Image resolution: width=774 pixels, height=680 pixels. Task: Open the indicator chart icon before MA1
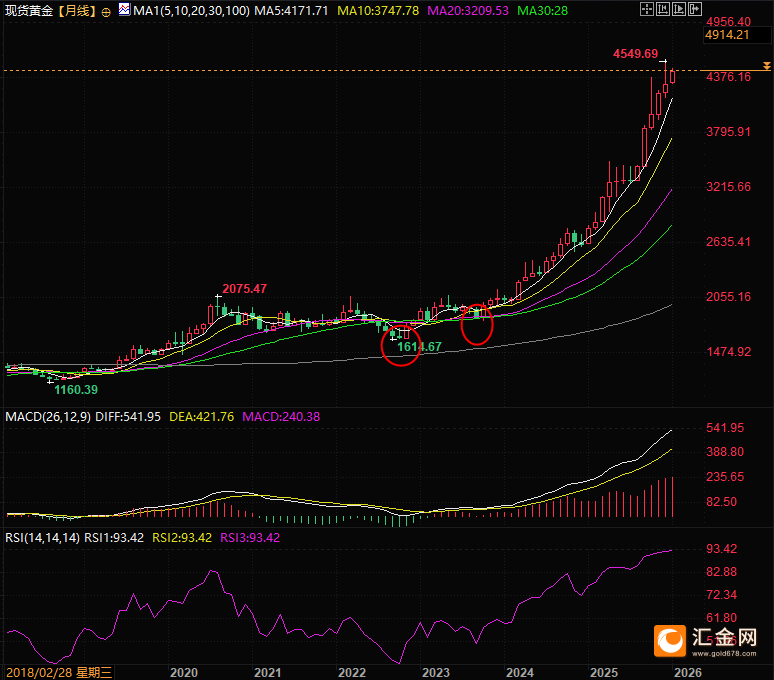click(x=123, y=10)
